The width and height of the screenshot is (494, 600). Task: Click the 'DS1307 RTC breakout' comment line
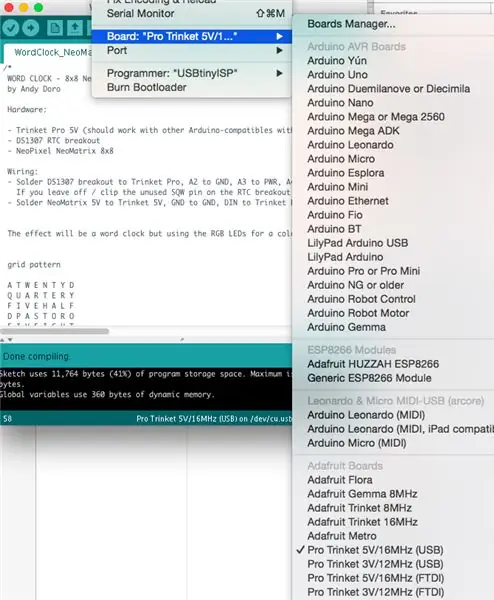(54, 140)
